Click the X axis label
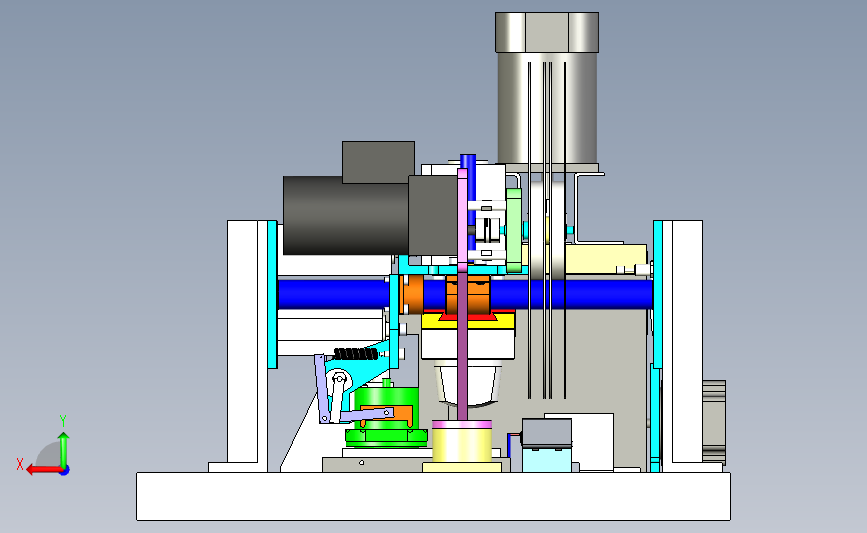Screen dimensions: 867x533 coord(20,464)
